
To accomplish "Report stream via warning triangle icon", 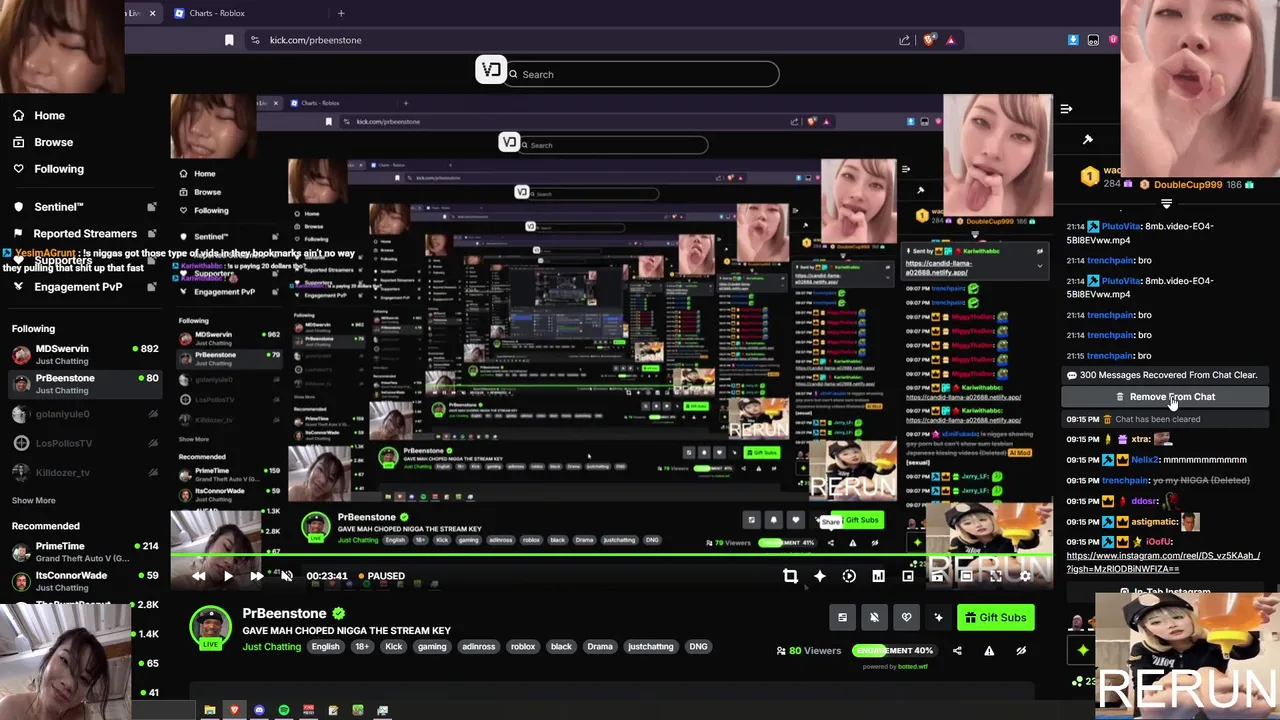I will click(989, 651).
